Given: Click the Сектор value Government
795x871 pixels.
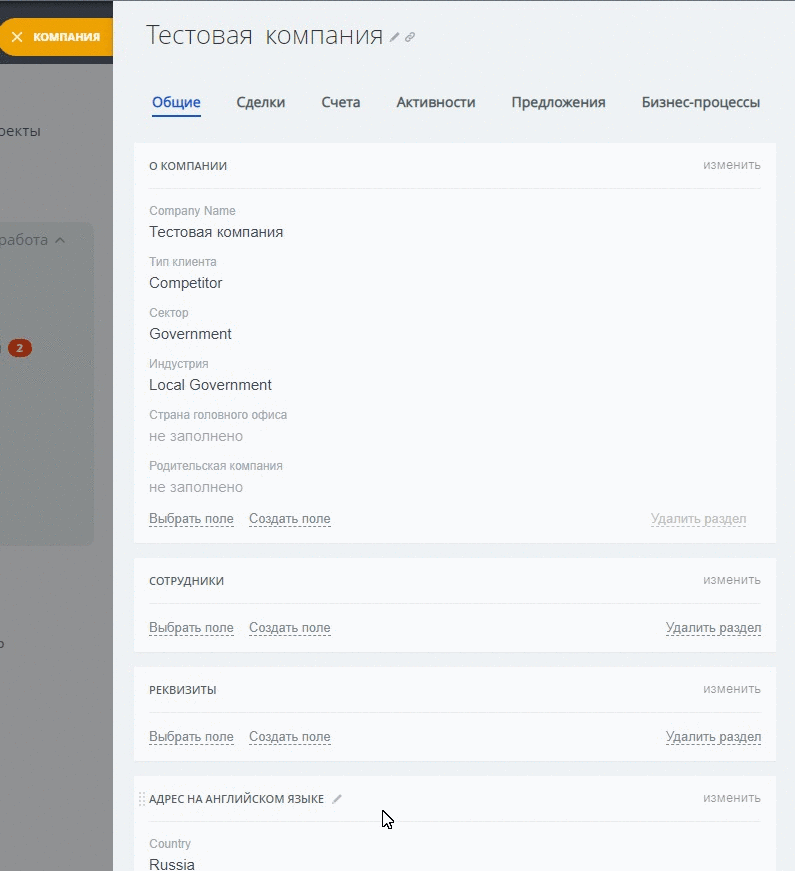Looking at the screenshot, I should point(190,334).
